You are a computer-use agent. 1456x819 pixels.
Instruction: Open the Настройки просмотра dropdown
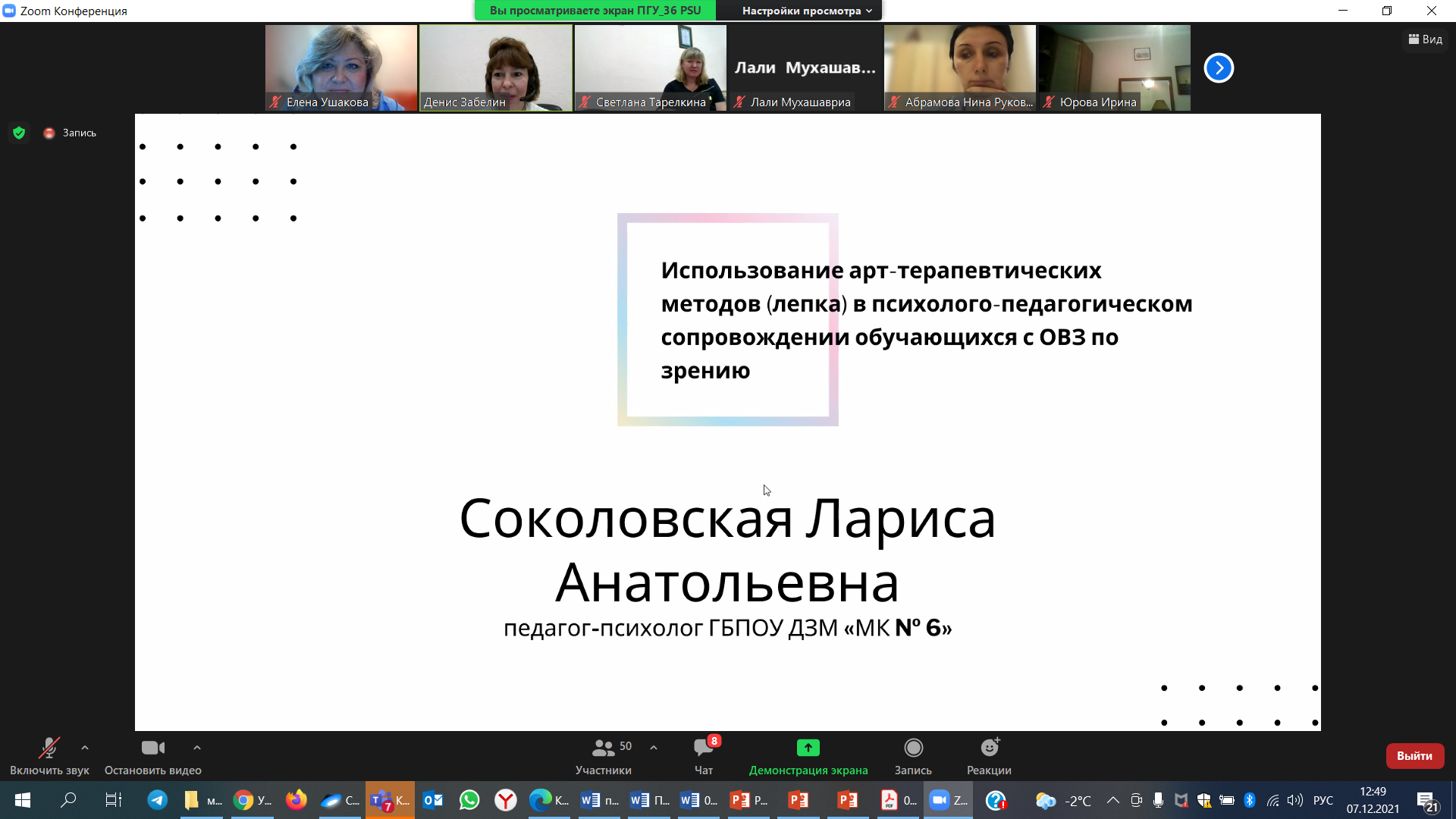(x=806, y=11)
